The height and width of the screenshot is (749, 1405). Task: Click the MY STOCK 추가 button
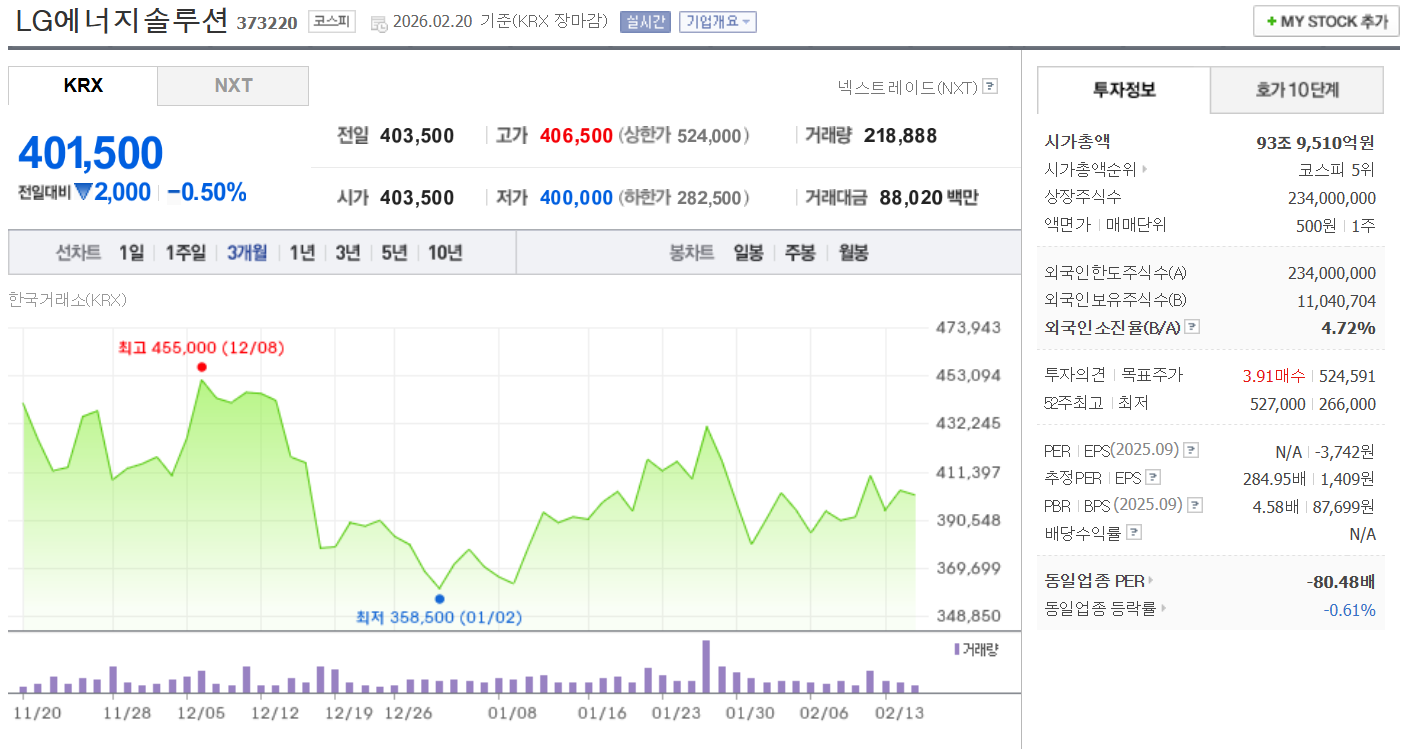tap(1326, 21)
